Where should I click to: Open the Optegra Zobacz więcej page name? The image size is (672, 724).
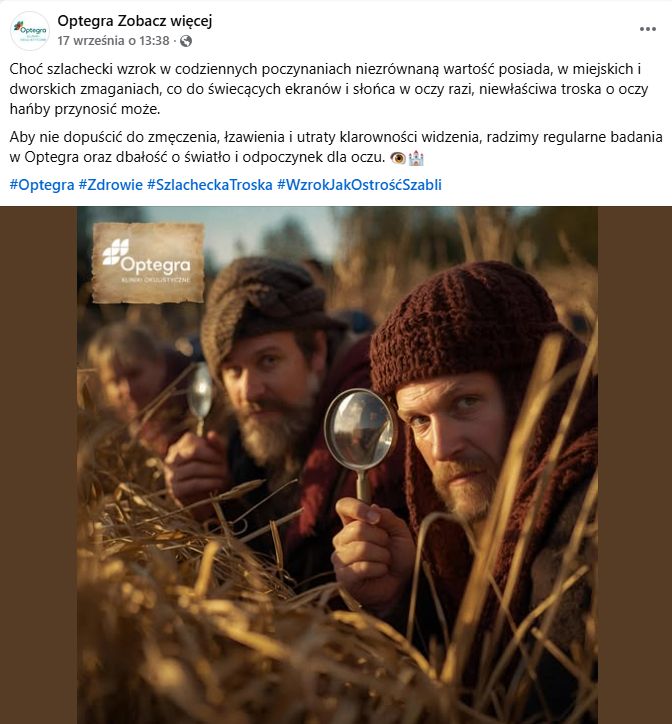tap(135, 21)
